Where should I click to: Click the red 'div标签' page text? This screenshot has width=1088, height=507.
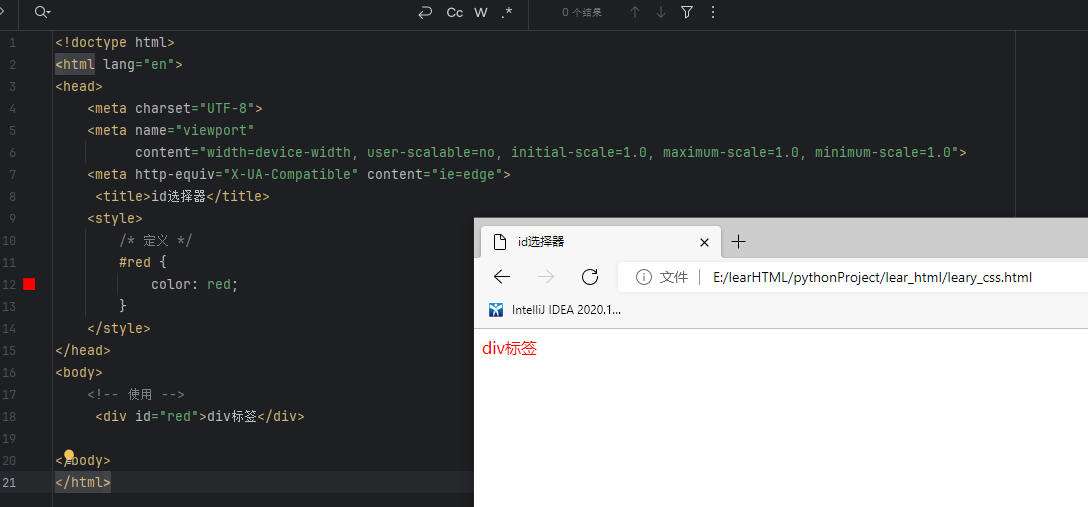[x=509, y=348]
